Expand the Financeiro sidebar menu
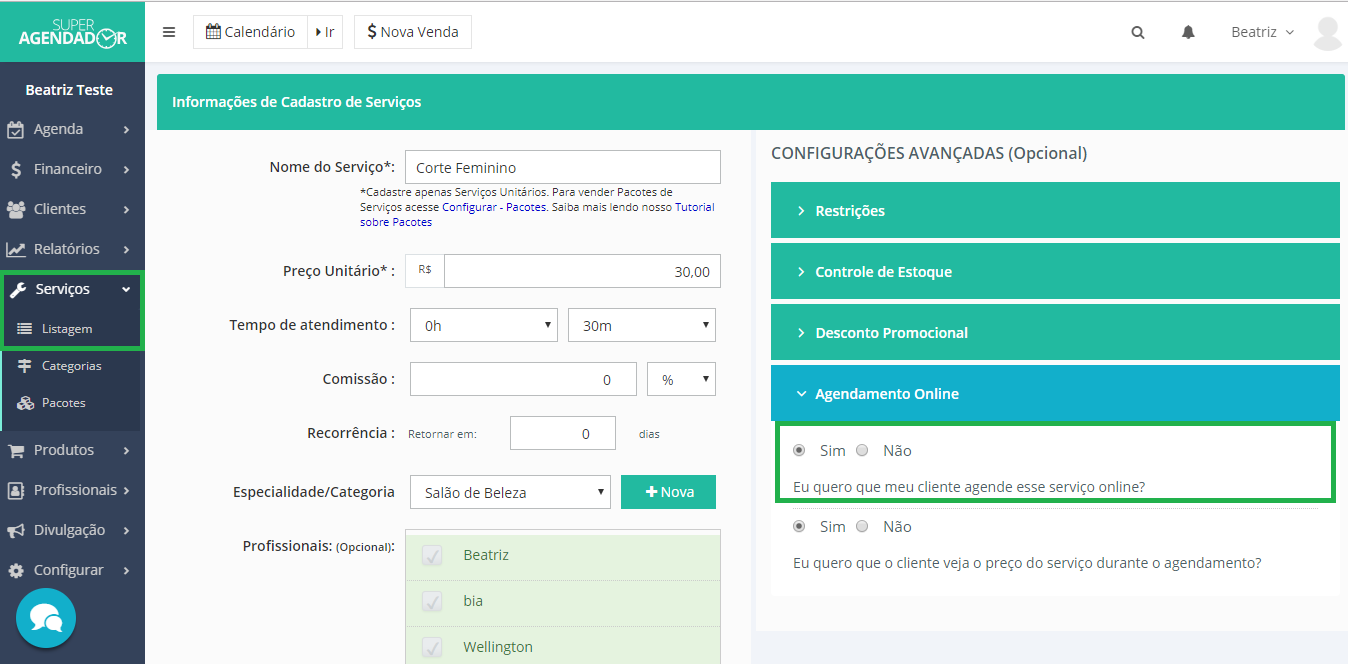 pyautogui.click(x=70, y=169)
